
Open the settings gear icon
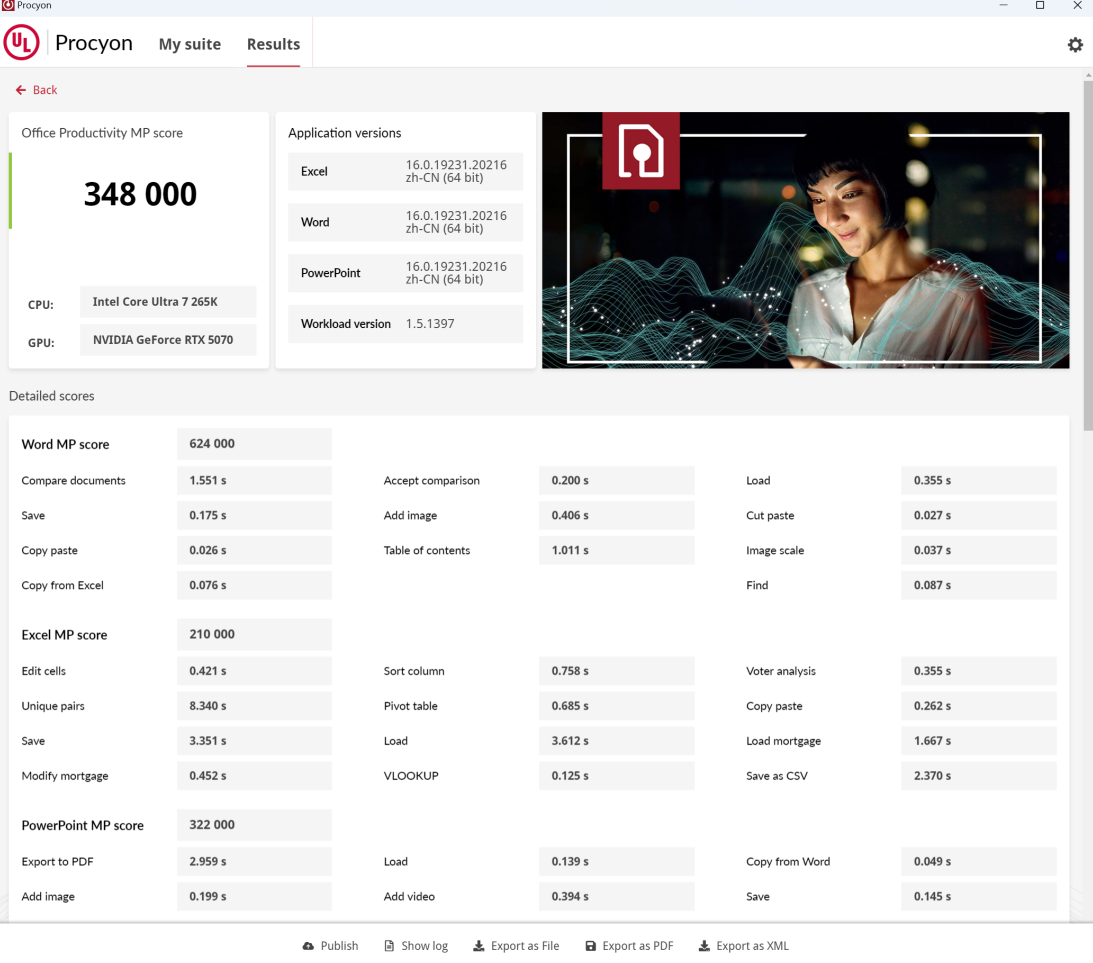[x=1075, y=45]
